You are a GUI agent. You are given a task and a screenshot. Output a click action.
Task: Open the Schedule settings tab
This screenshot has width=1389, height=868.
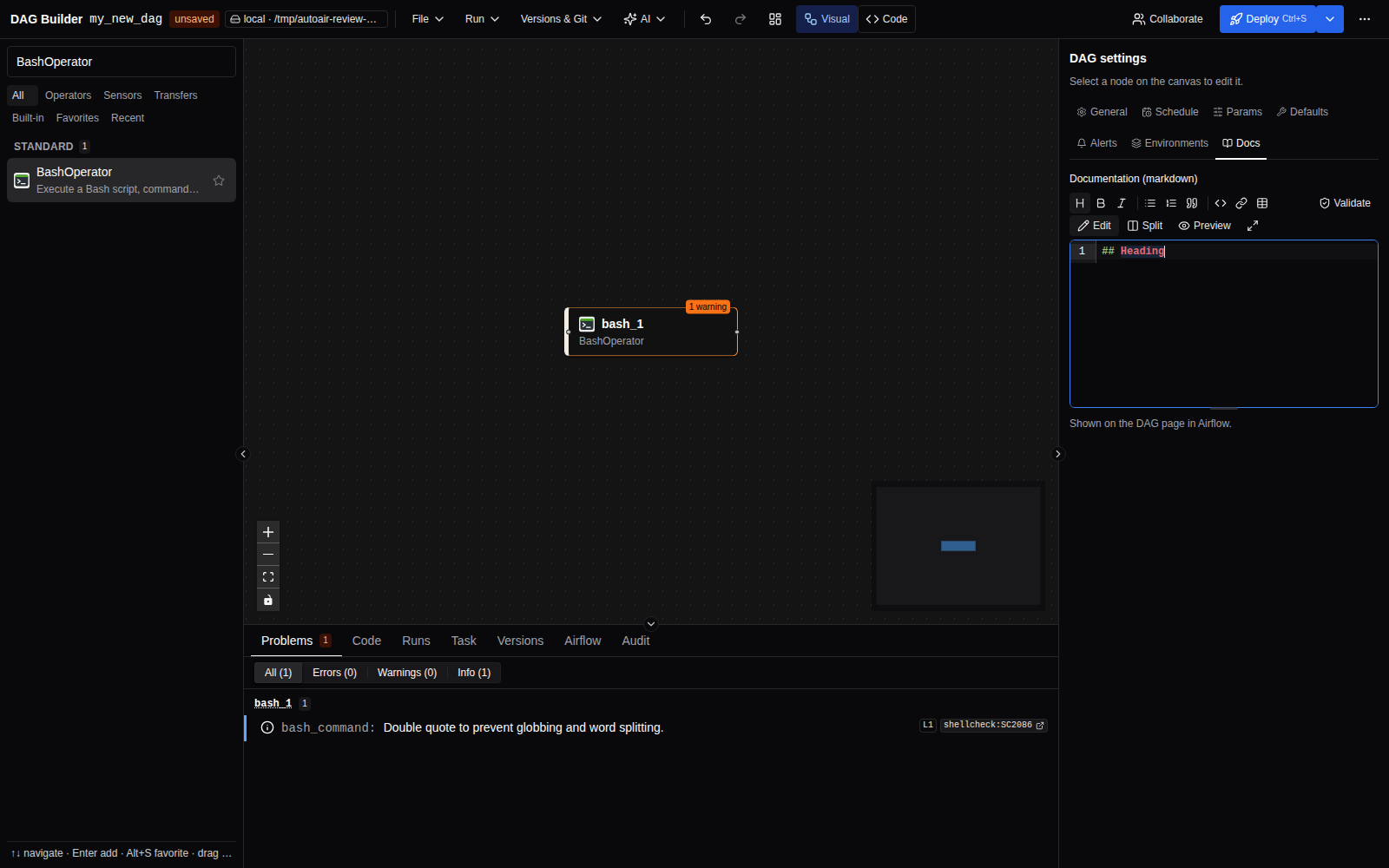coord(1170,112)
